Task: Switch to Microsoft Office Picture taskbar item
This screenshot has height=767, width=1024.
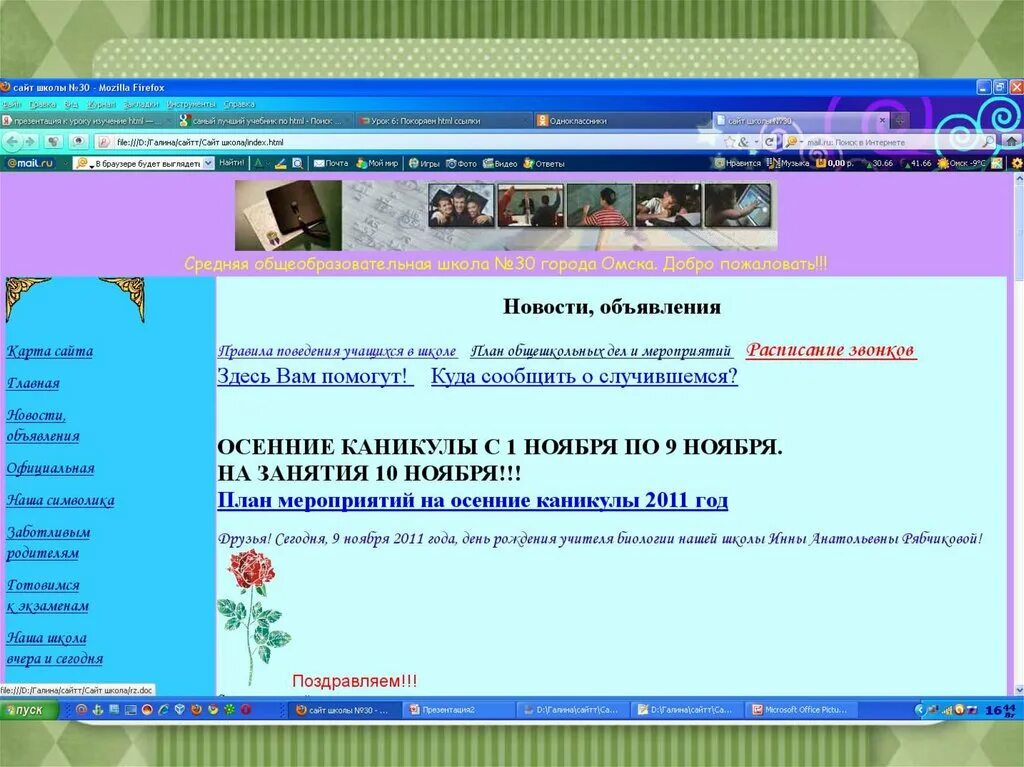Action: 802,710
